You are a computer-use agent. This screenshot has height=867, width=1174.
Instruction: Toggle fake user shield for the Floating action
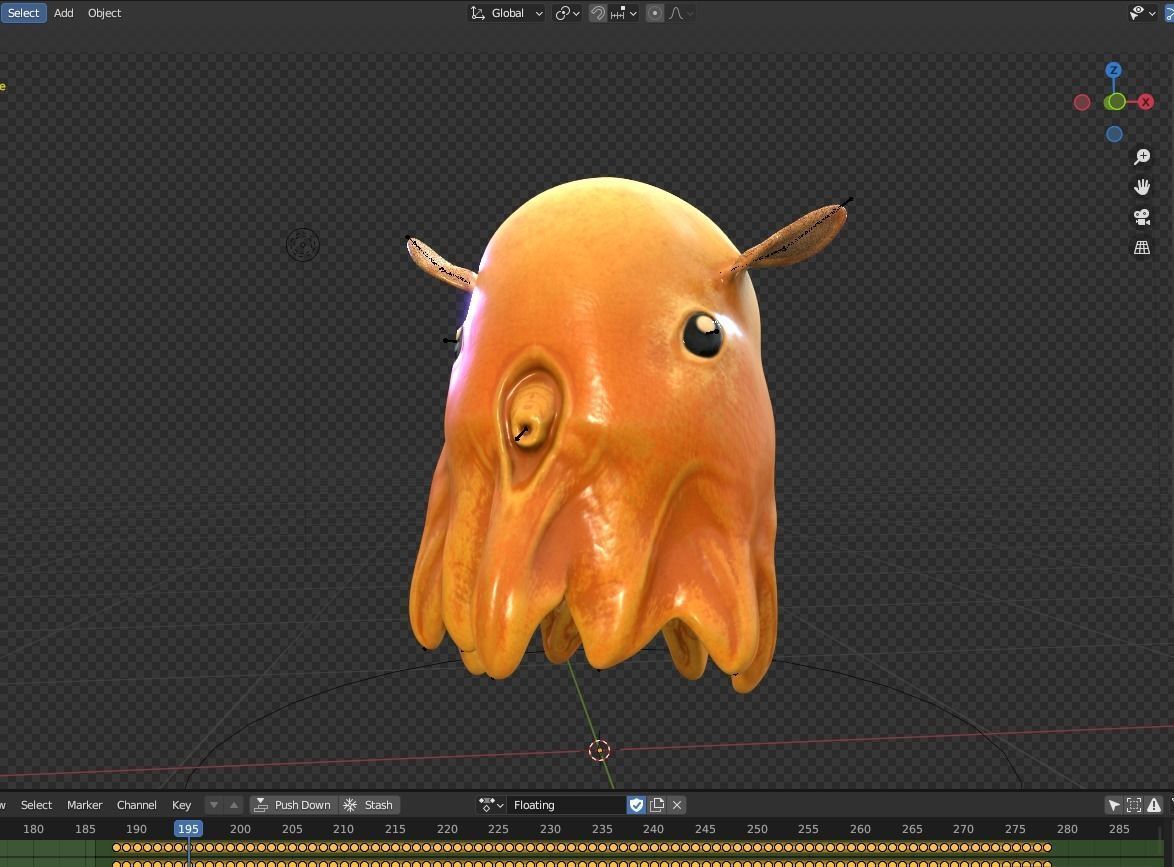point(636,805)
